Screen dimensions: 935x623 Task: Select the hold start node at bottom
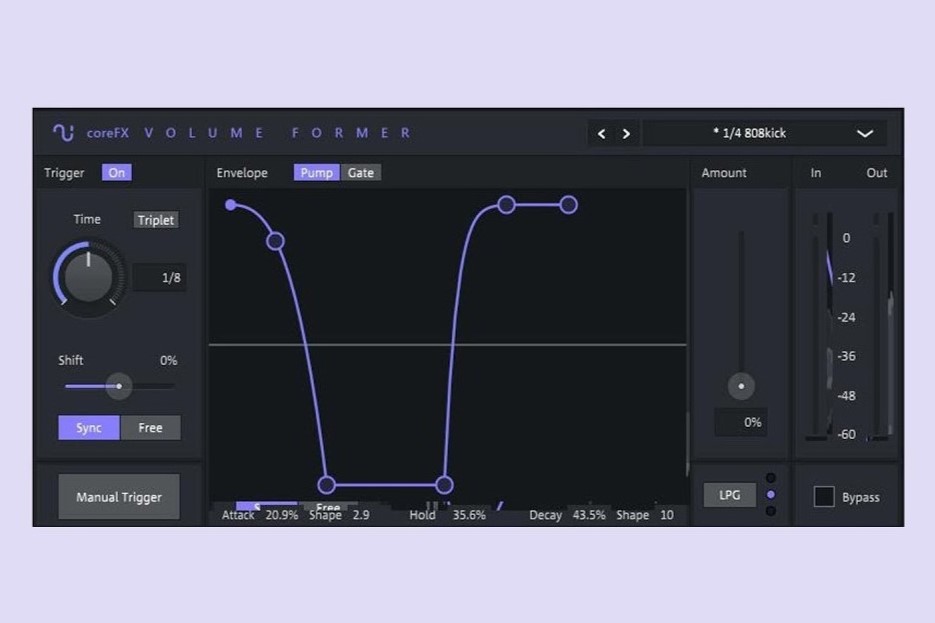click(x=326, y=485)
